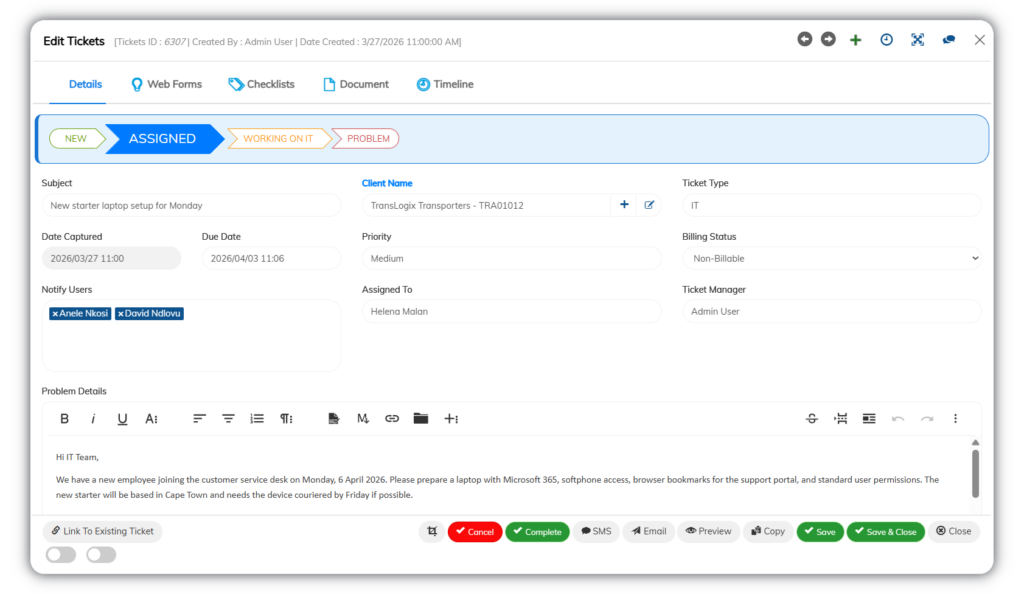
Task: Insert ordered list in editor
Action: pos(257,419)
